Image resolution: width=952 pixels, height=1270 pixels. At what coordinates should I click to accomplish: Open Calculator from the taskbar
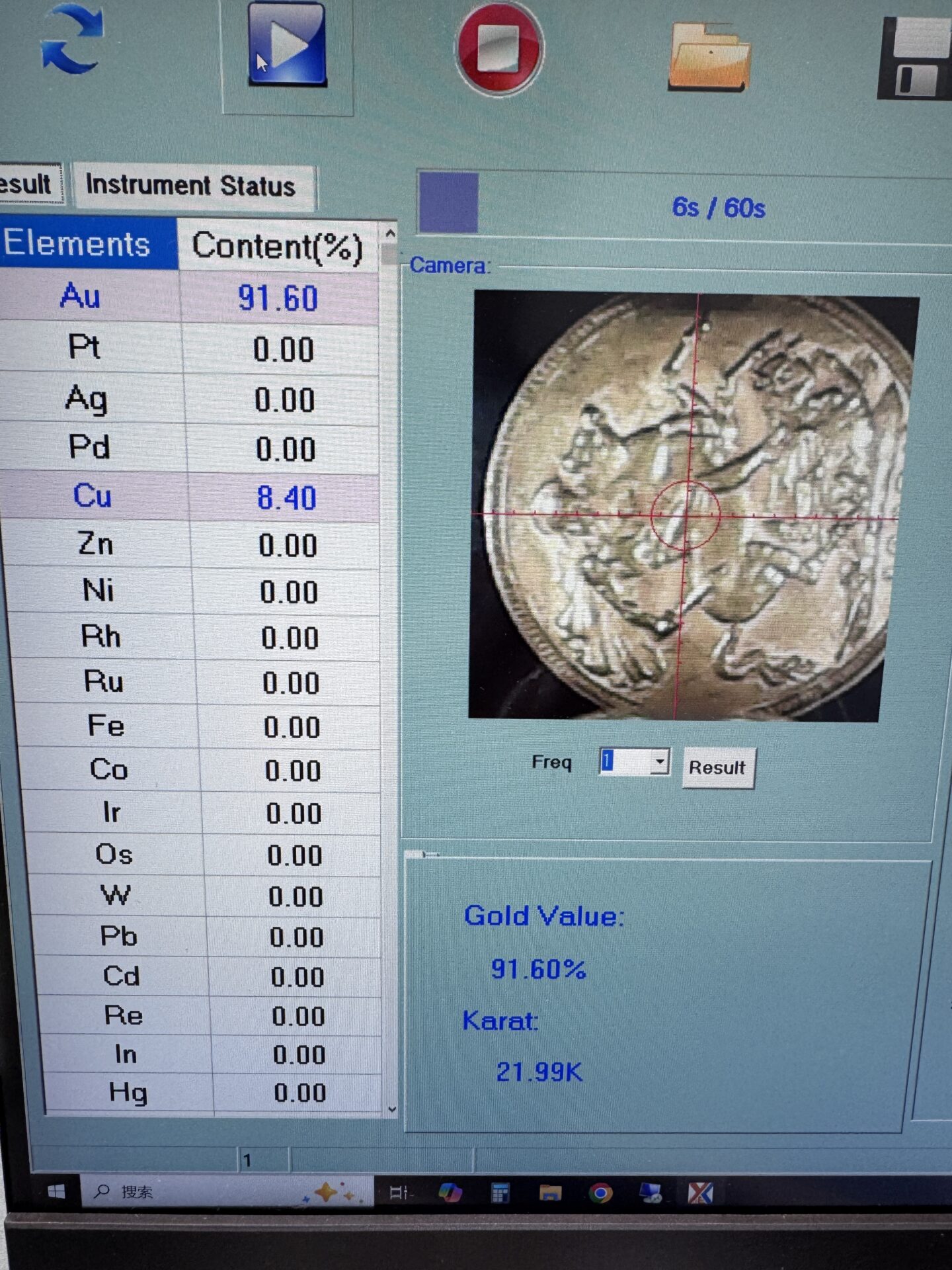pos(500,1193)
